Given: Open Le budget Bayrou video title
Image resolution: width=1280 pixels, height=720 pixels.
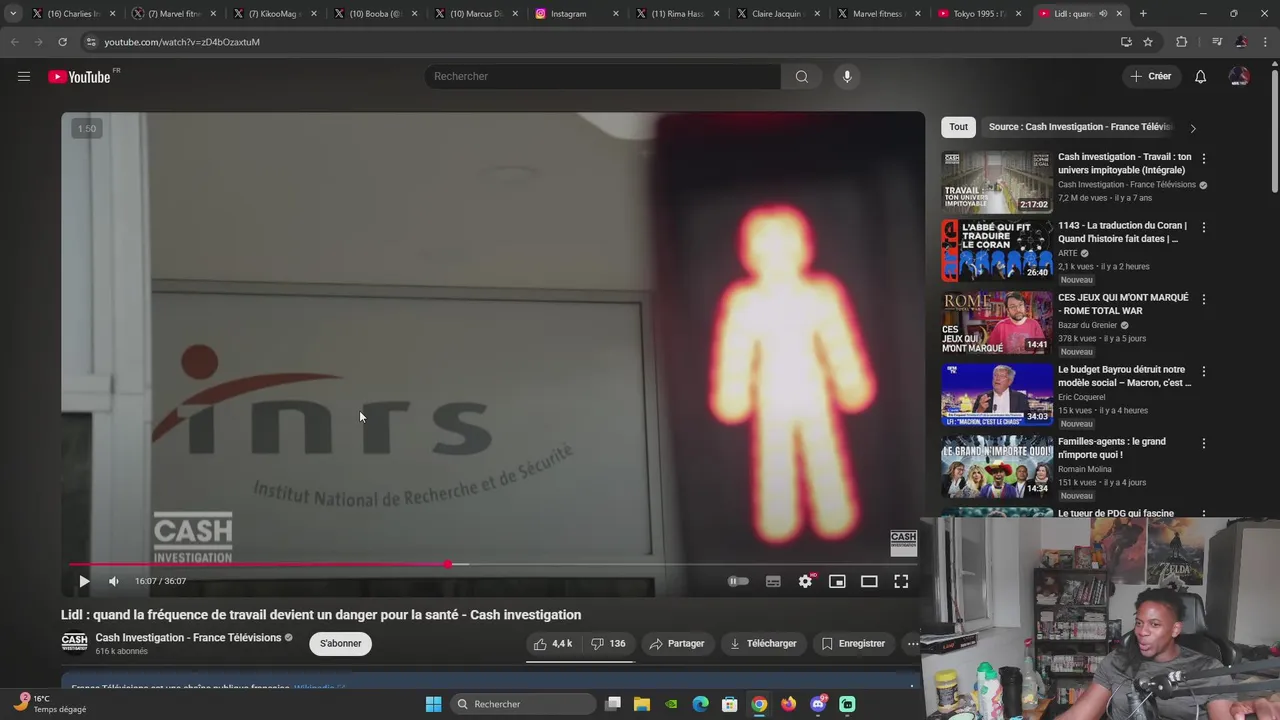Looking at the screenshot, I should pyautogui.click(x=1125, y=376).
